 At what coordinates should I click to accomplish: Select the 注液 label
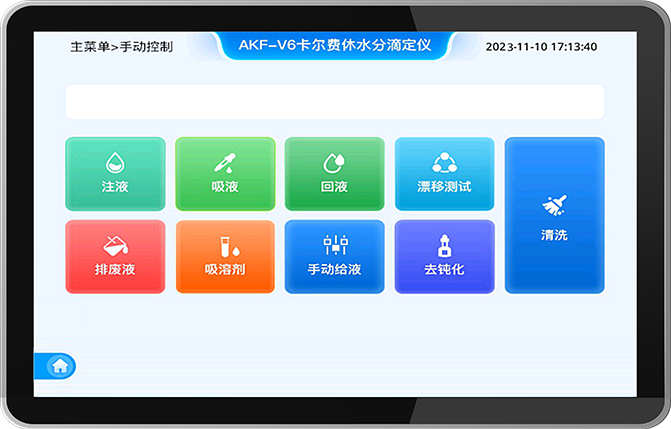pos(115,187)
